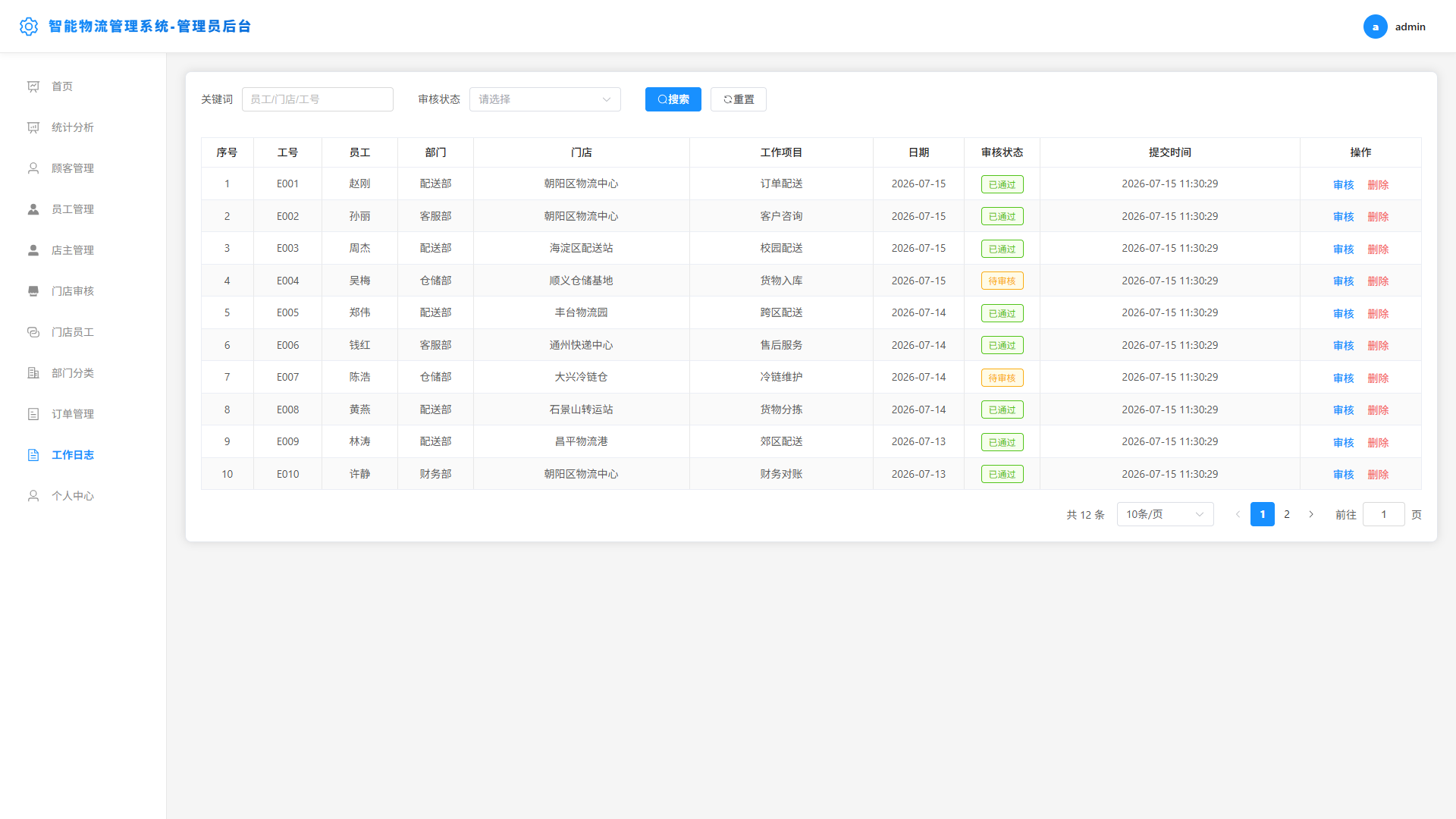Select page 2 in pagination
Image resolution: width=1456 pixels, height=819 pixels.
tap(1287, 514)
